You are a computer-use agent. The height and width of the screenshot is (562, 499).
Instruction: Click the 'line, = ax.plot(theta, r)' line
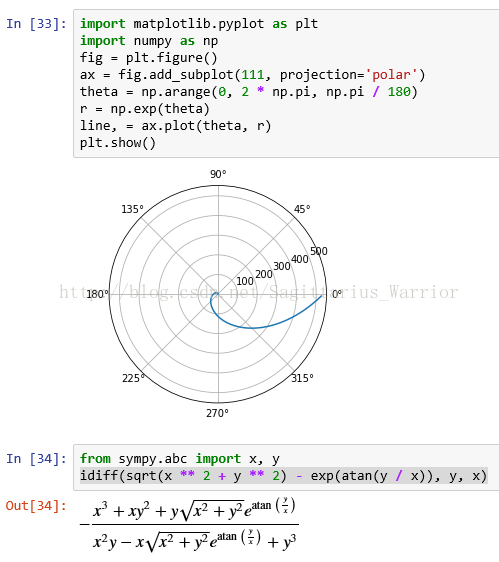click(x=176, y=126)
